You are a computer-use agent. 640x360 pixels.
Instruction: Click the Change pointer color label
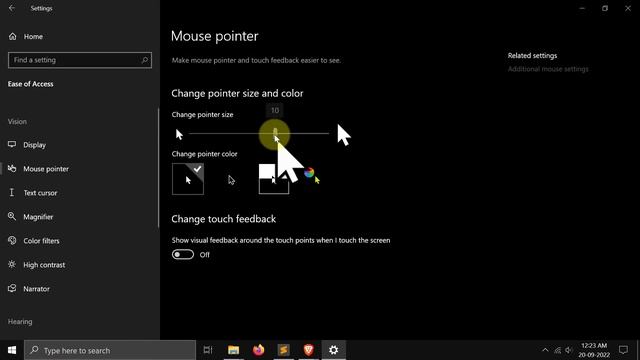pos(204,154)
